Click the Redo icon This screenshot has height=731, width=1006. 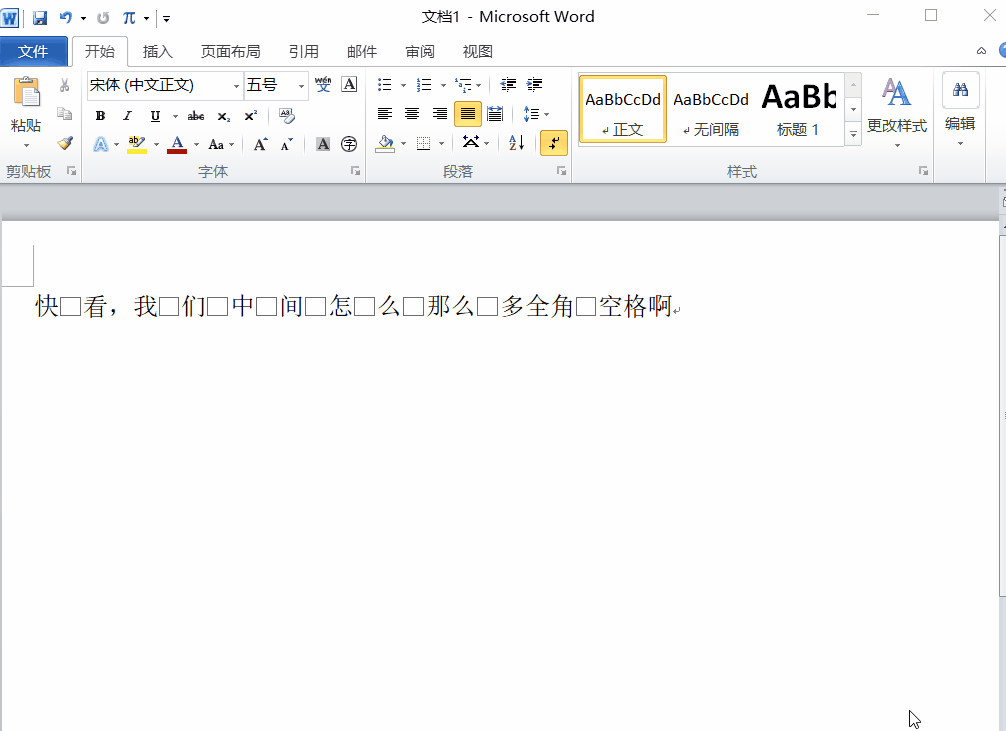click(x=103, y=18)
